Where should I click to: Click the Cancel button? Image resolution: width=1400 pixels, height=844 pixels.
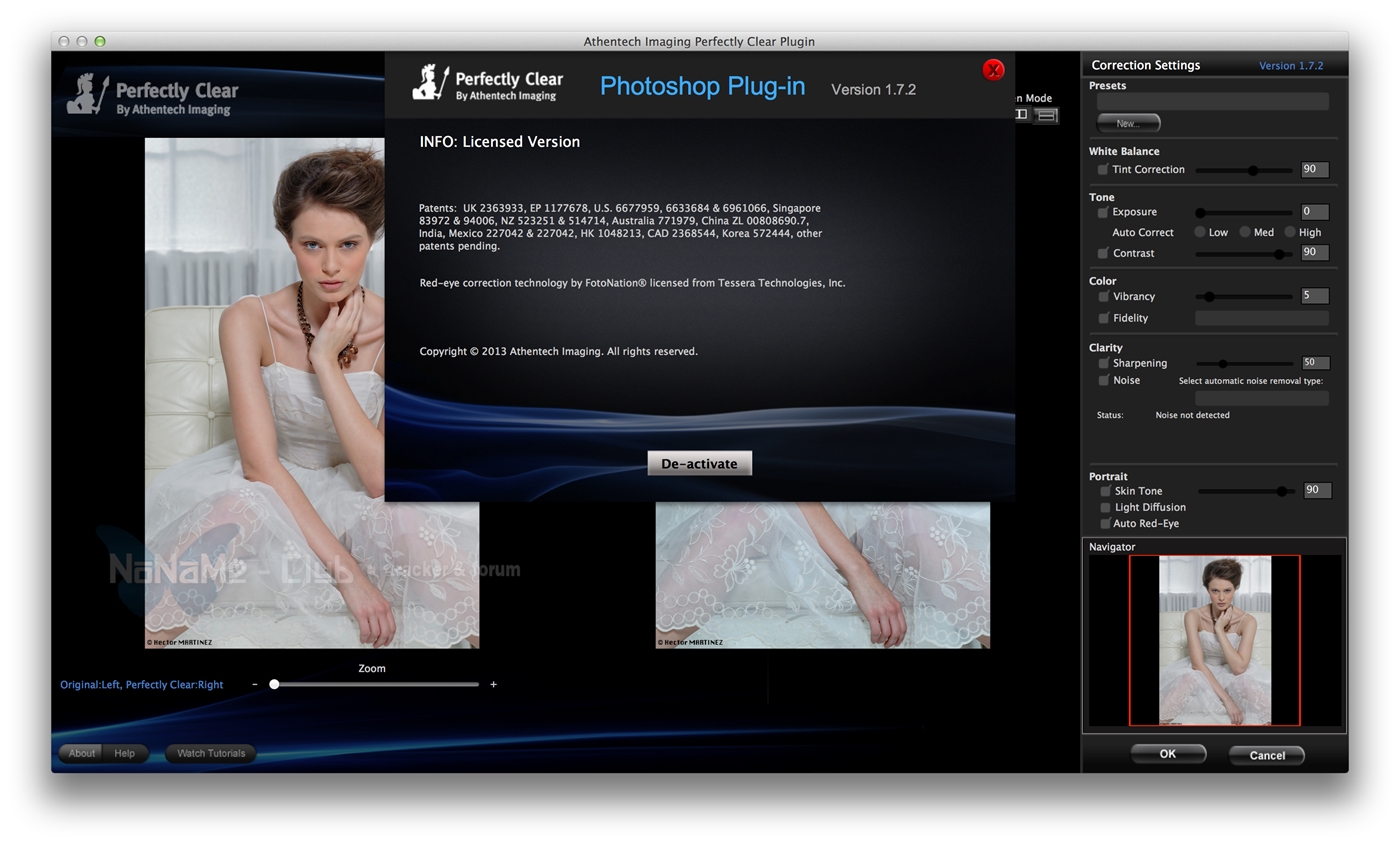click(1266, 755)
